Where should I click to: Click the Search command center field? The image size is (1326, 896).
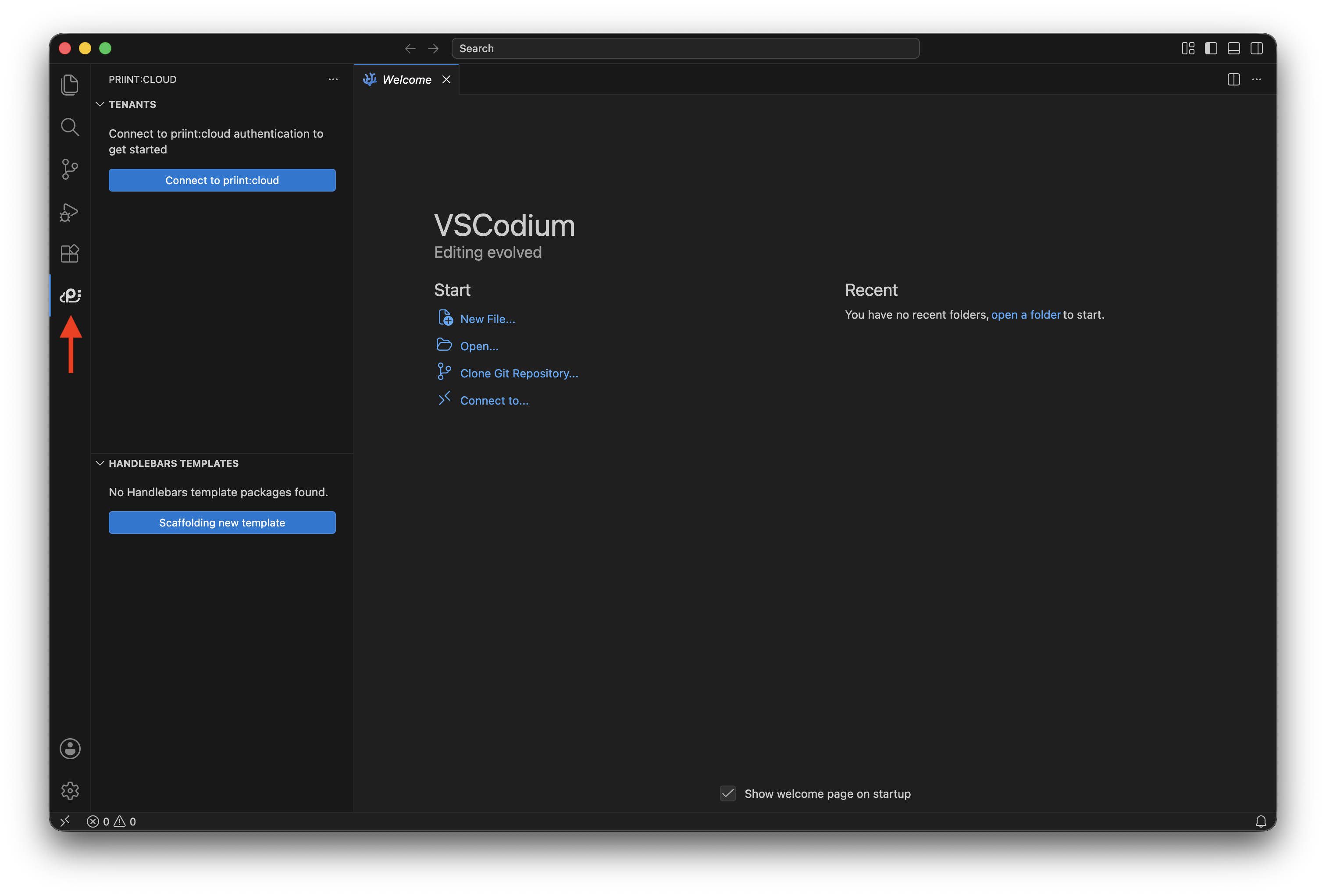coord(685,49)
